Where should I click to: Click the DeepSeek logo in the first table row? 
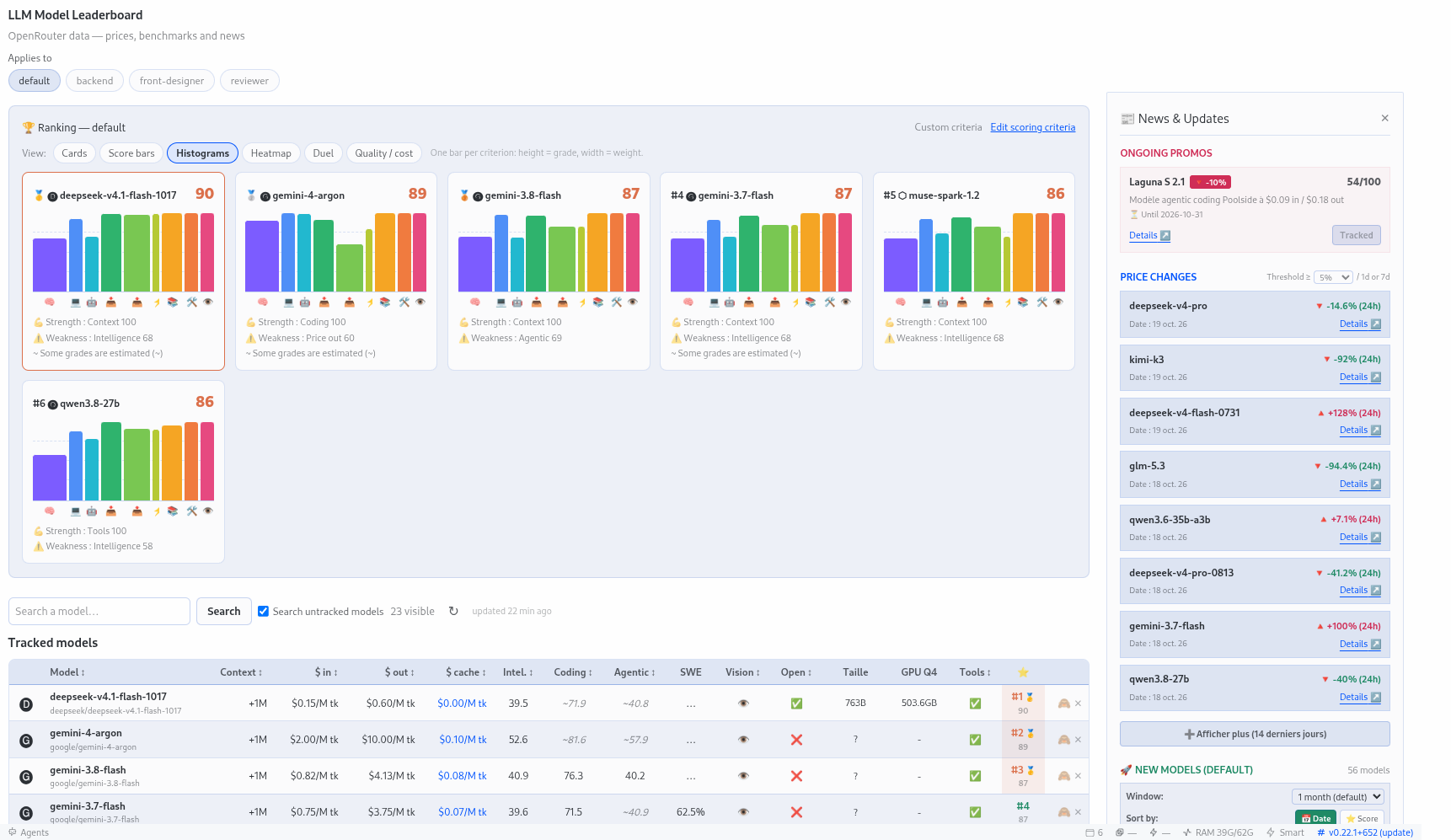[26, 704]
